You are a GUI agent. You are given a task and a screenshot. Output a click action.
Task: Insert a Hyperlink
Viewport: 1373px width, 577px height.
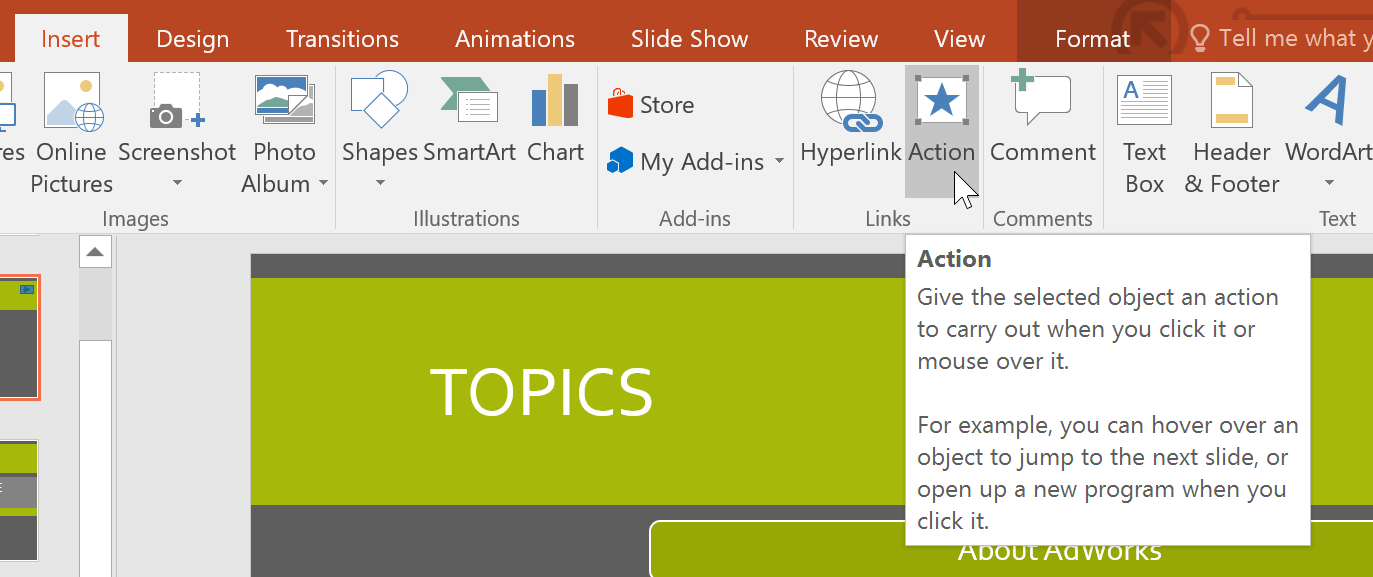pos(851,120)
